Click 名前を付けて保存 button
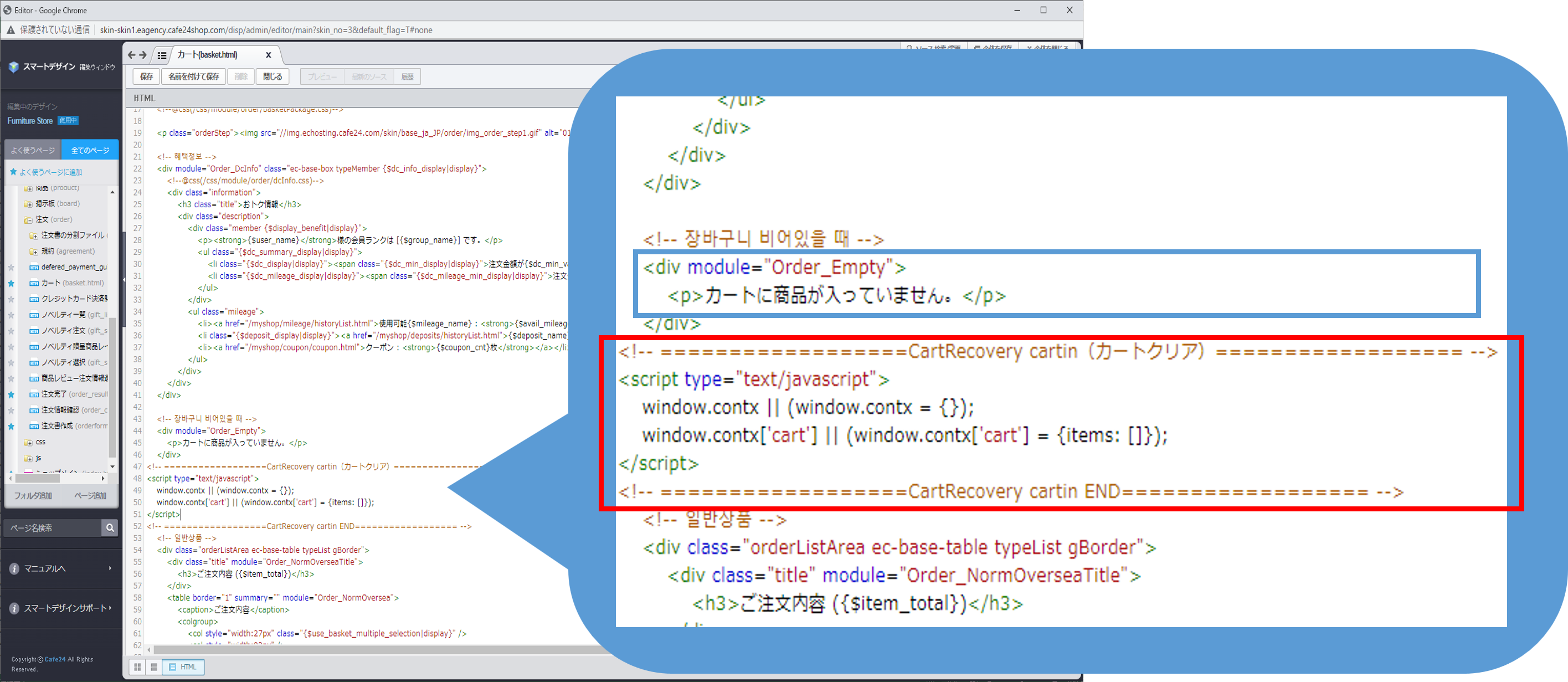 (x=193, y=76)
